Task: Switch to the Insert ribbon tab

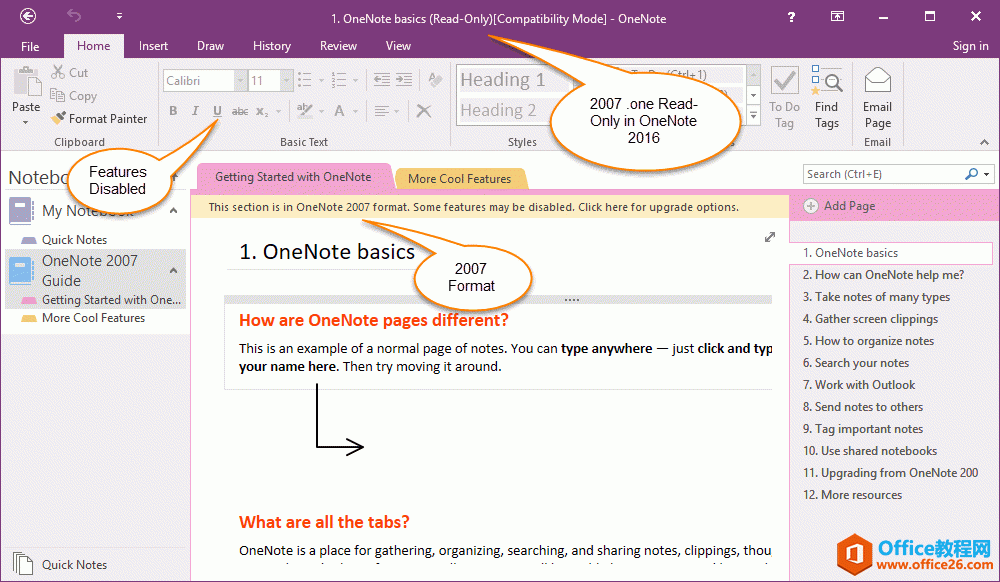Action: coord(153,45)
